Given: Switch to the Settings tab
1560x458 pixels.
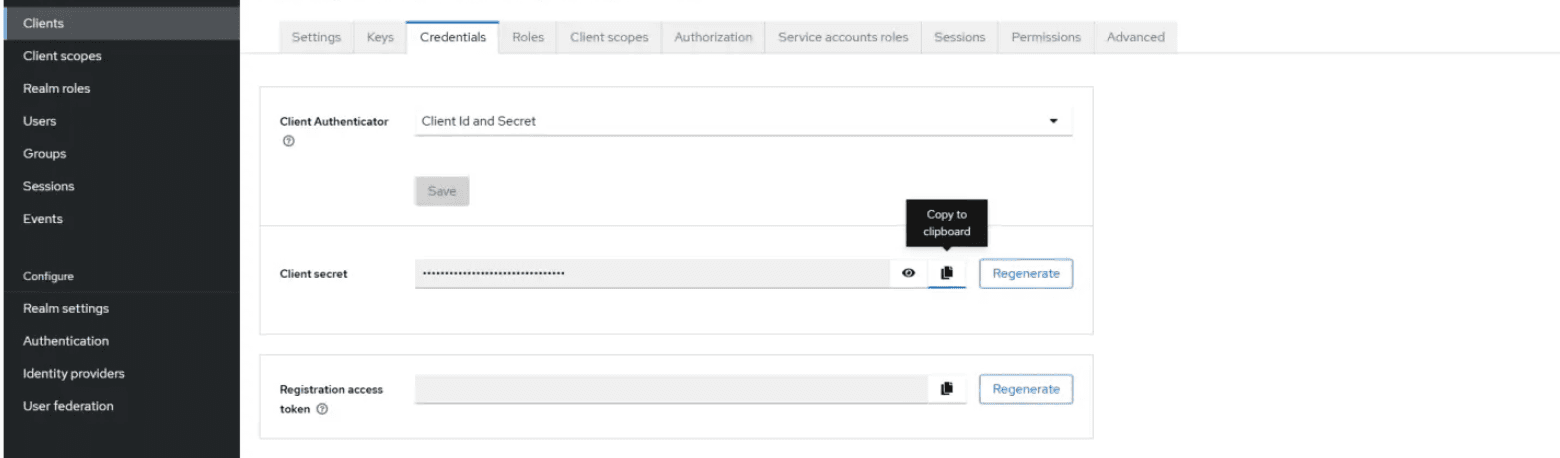Looking at the screenshot, I should pos(316,37).
